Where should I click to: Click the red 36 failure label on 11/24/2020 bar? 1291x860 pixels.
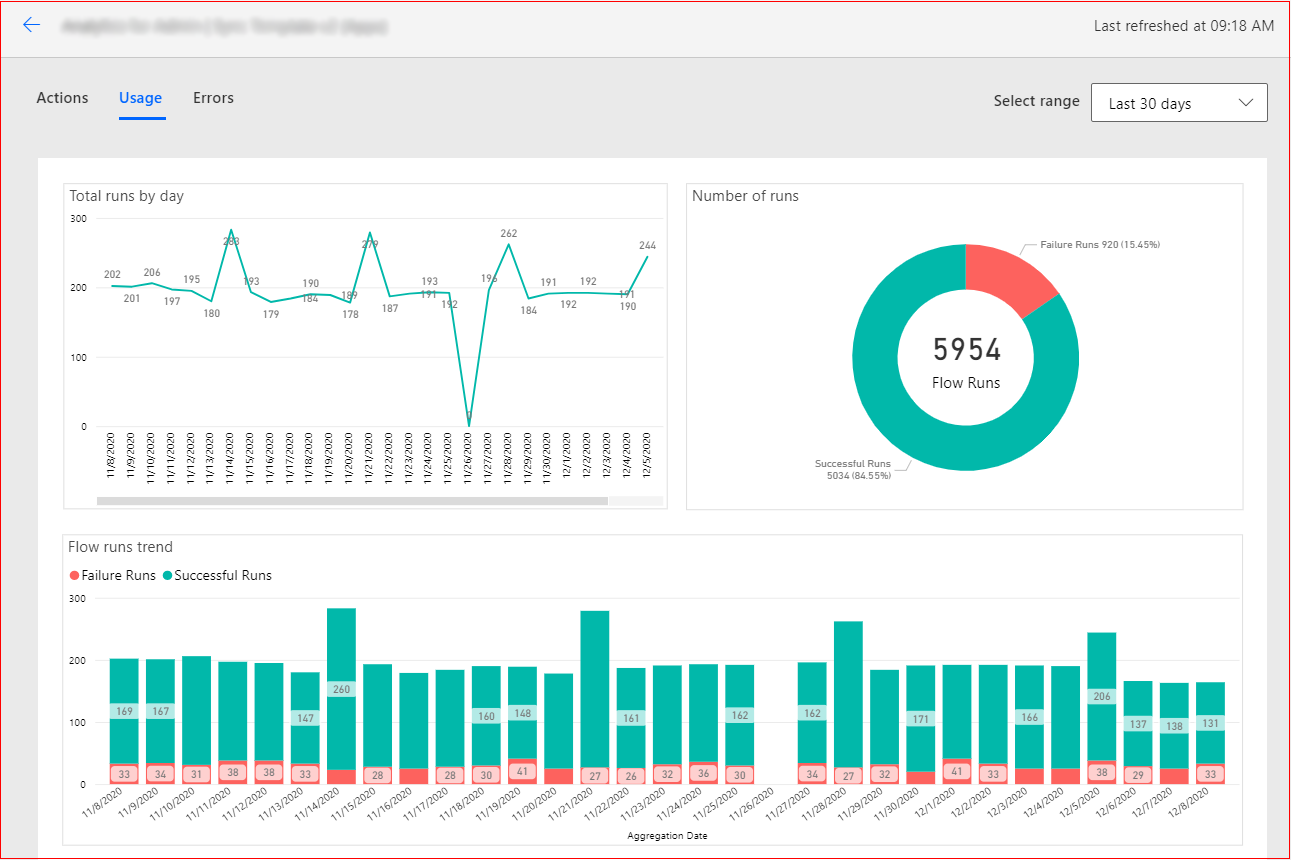pyautogui.click(x=704, y=774)
